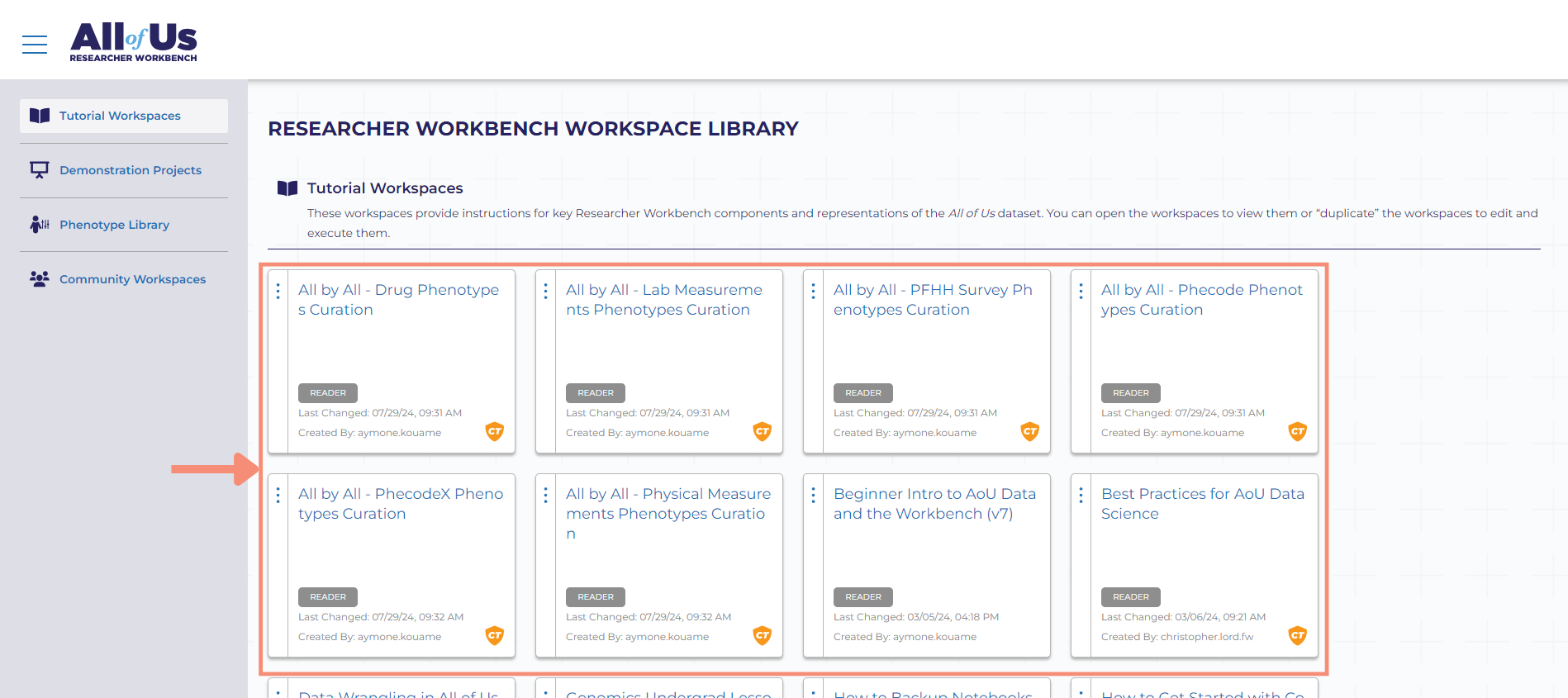Click READER badge on Drug Phenotypes card

[328, 393]
